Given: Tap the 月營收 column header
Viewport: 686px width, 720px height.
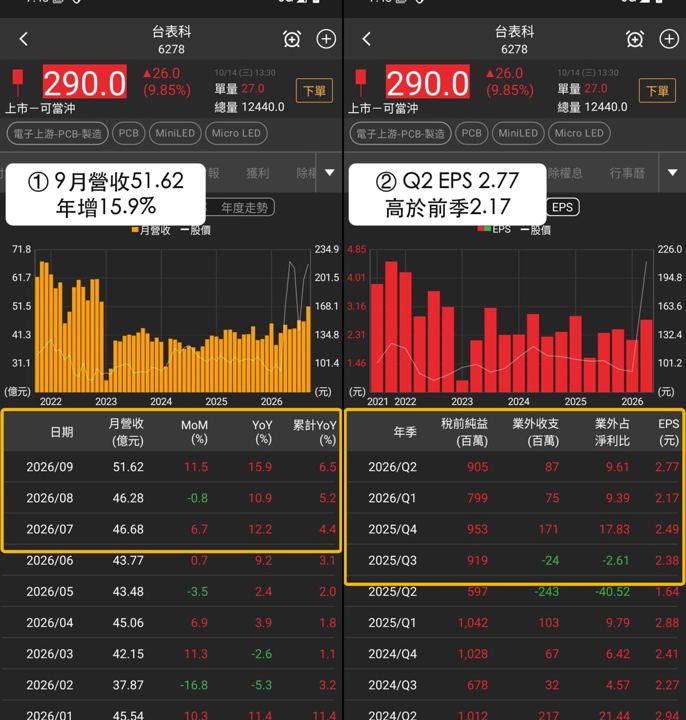Looking at the screenshot, I should pos(126,432).
